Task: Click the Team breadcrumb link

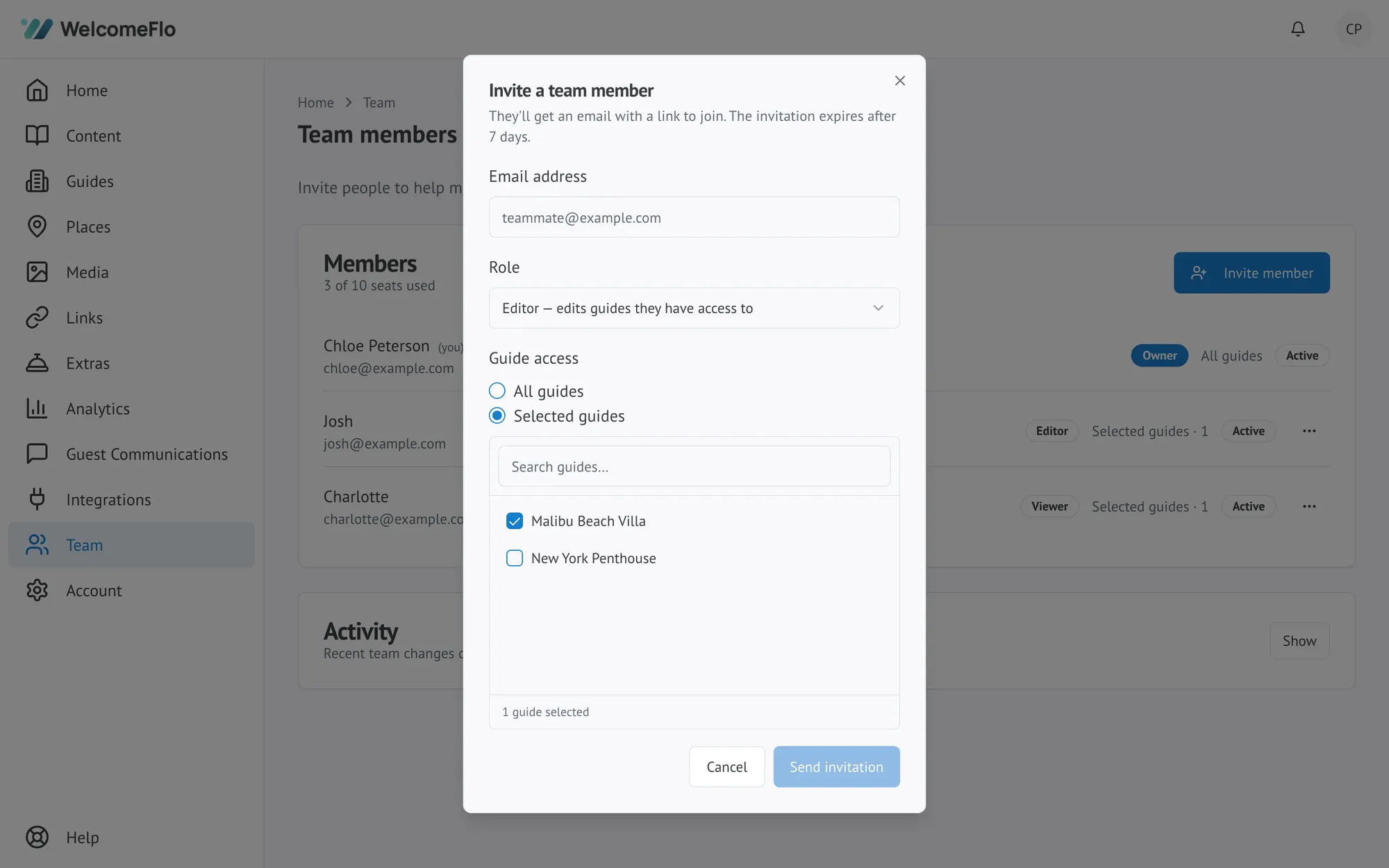Action: coord(379,103)
